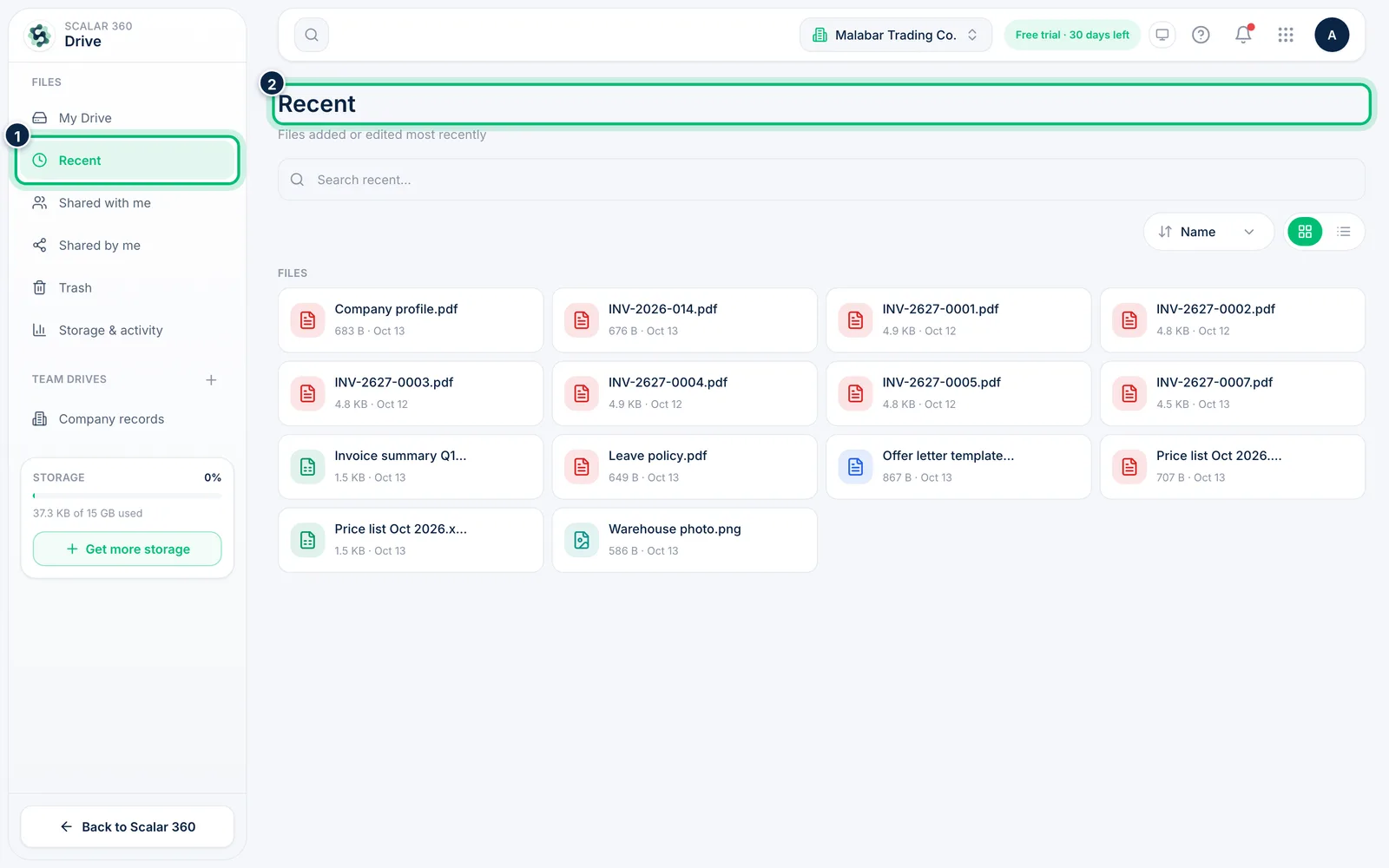The height and width of the screenshot is (868, 1389).
Task: Open Company records team drive
Action: click(127, 419)
